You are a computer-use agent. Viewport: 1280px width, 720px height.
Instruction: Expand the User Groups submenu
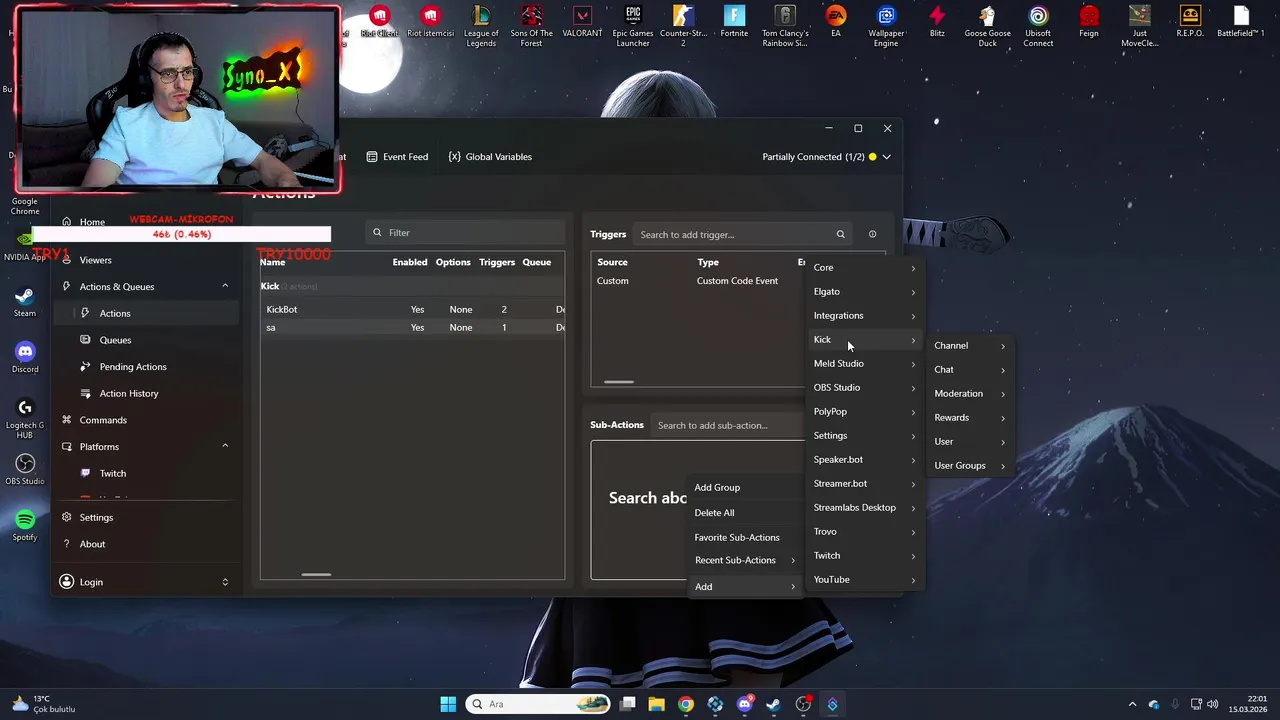969,466
